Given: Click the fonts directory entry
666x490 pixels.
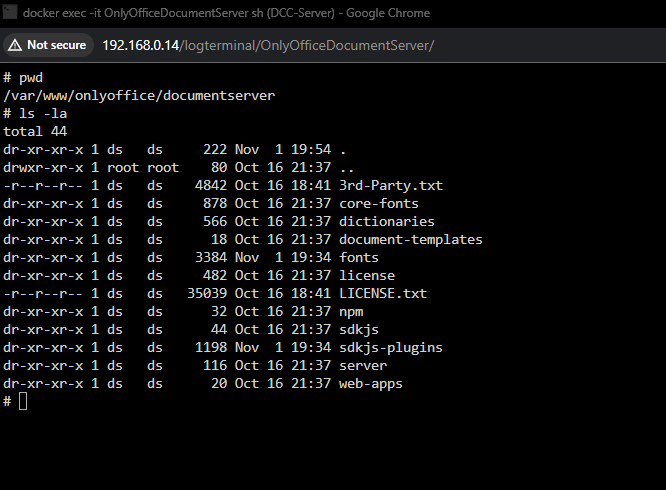Looking at the screenshot, I should pos(358,257).
